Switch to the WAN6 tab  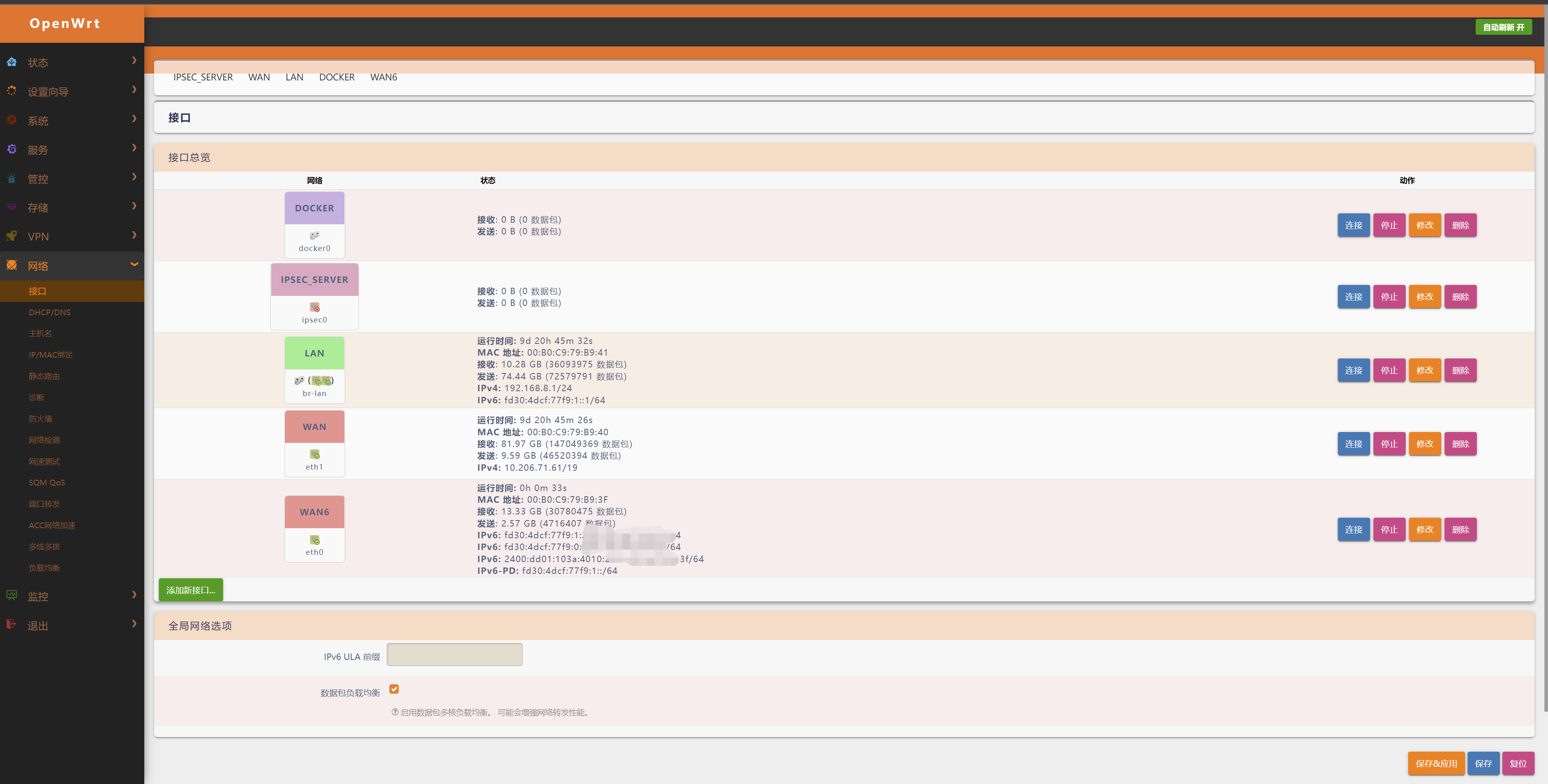[x=384, y=77]
